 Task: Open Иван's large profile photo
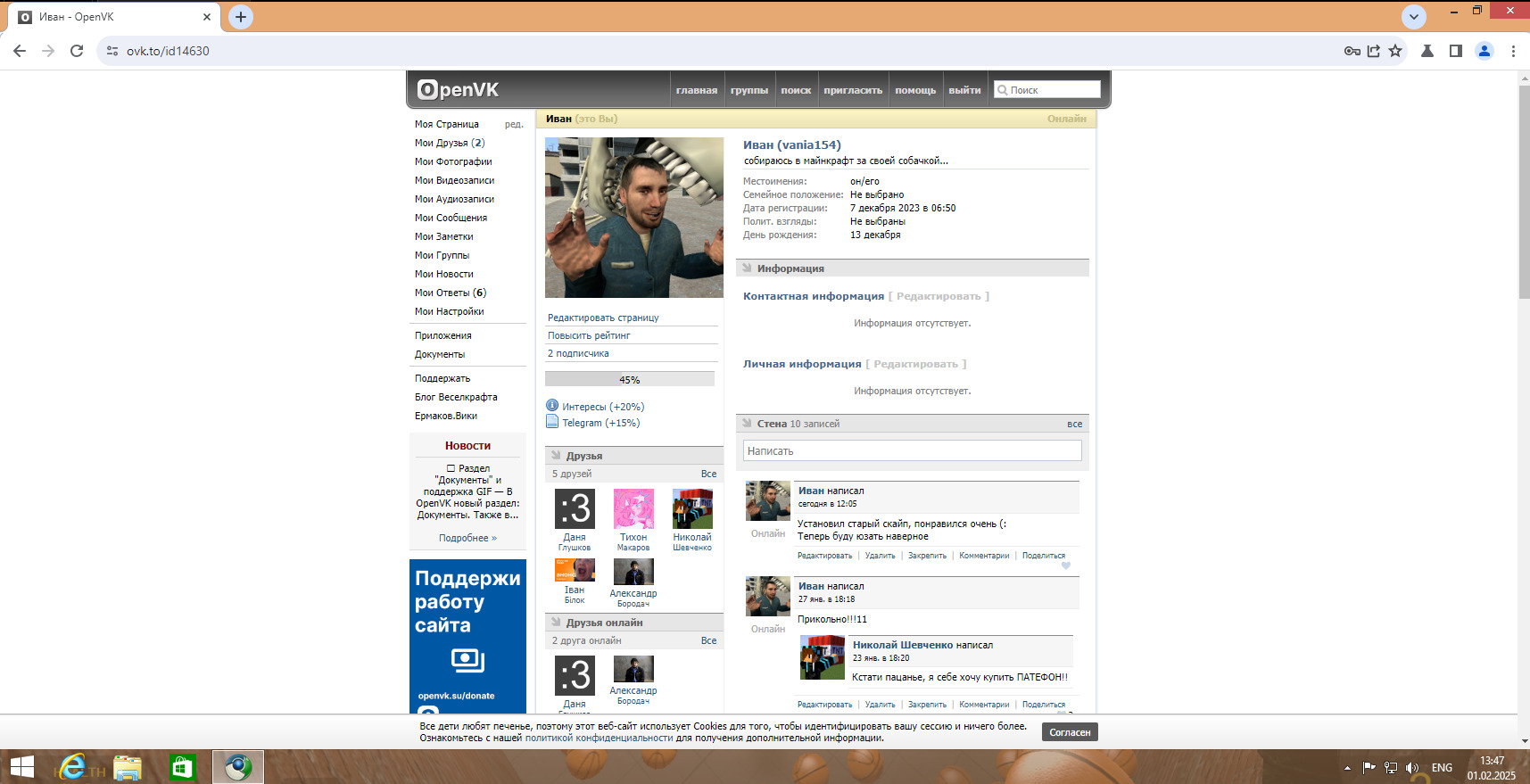(634, 218)
